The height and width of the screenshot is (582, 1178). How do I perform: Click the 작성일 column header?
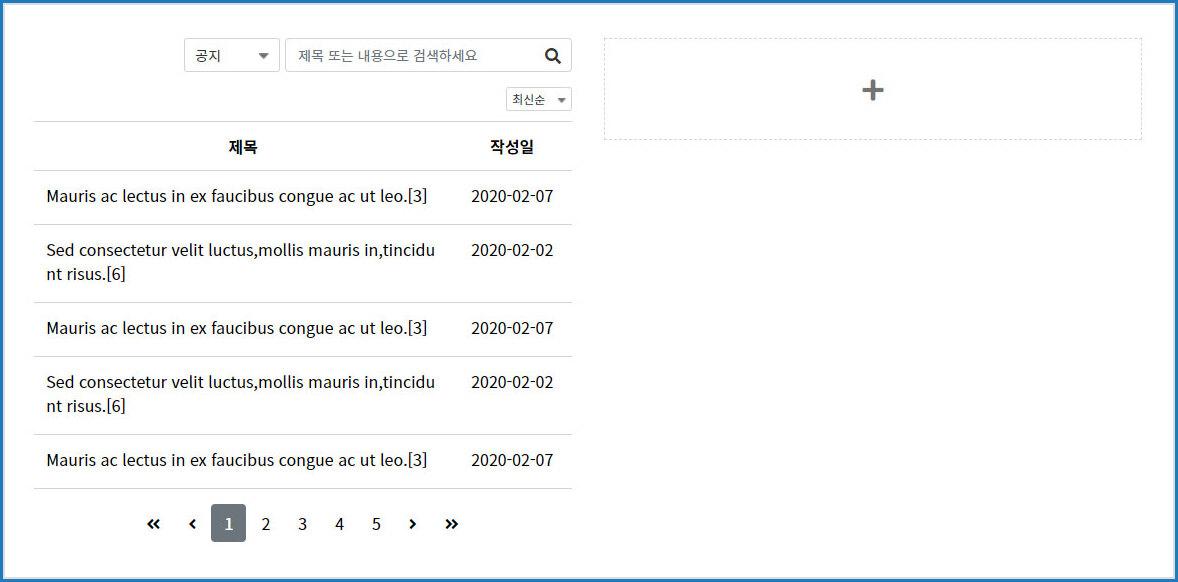[511, 147]
